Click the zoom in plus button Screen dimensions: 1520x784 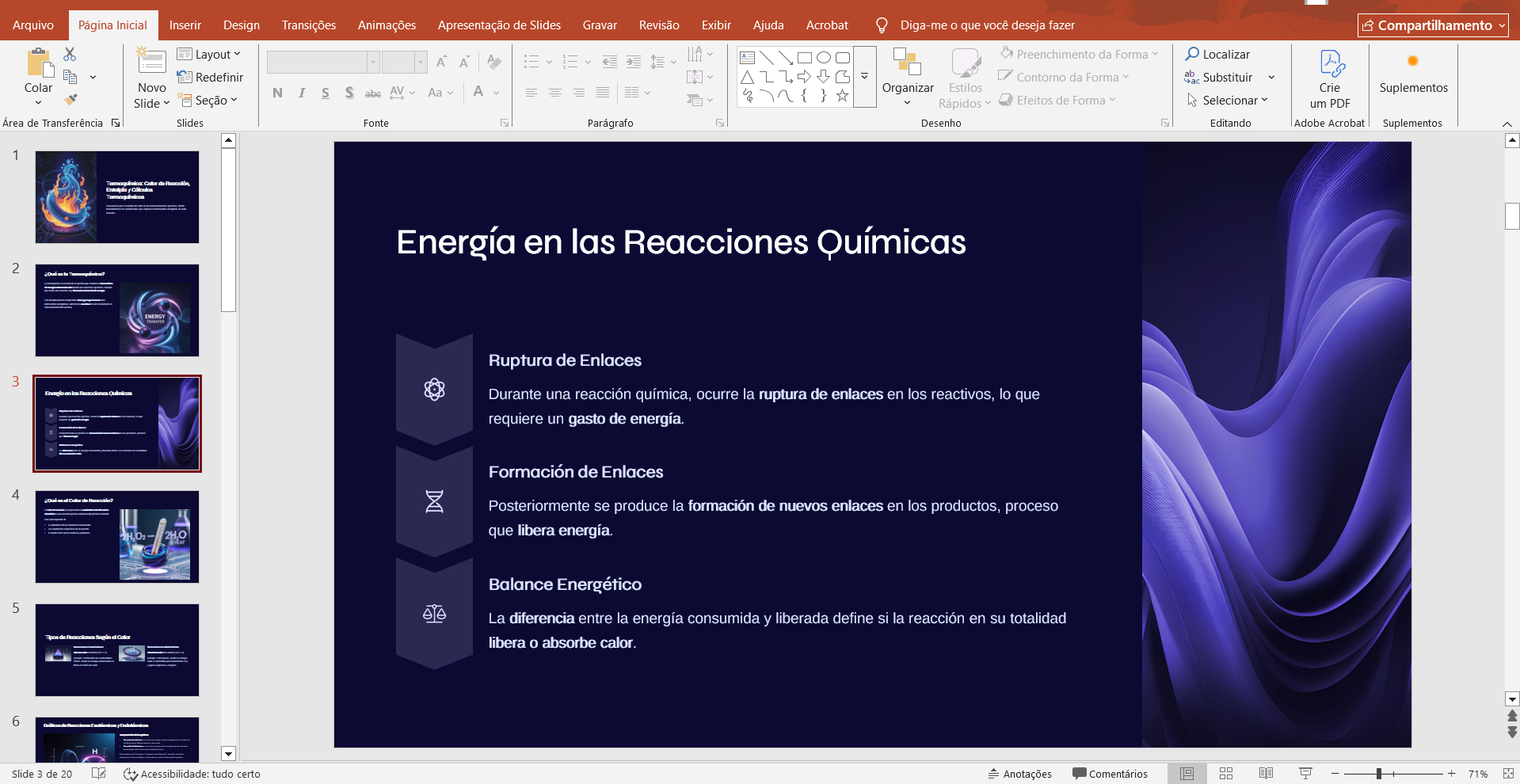coord(1451,774)
